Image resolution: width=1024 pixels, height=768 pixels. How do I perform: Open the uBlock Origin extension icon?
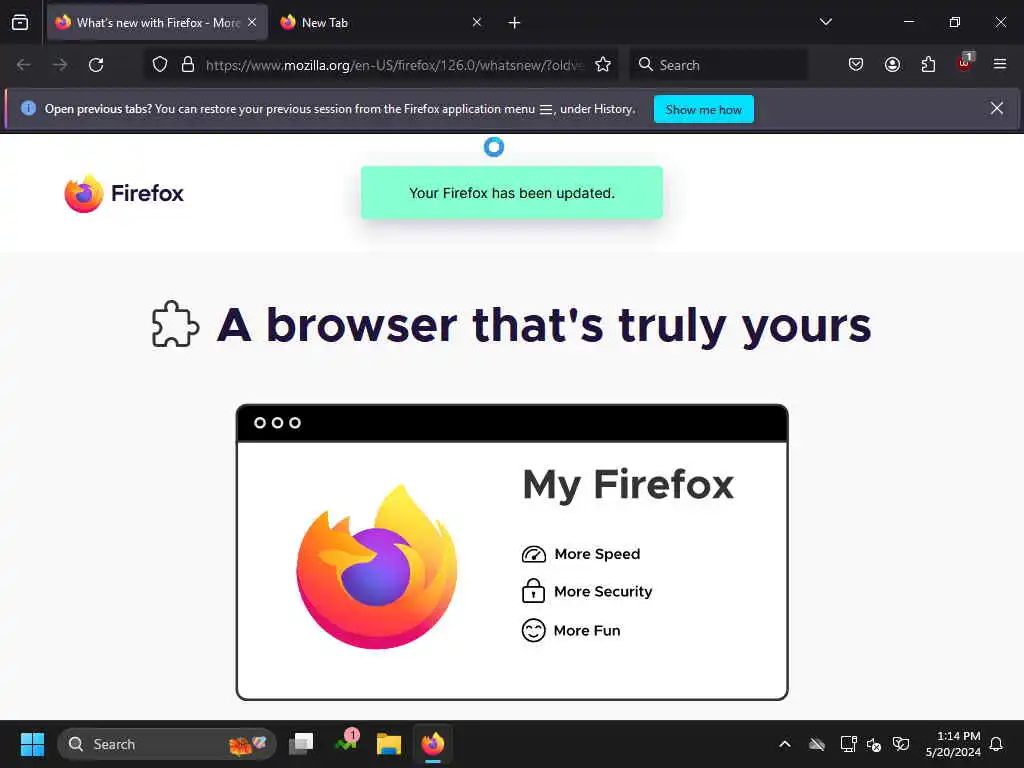tap(965, 63)
